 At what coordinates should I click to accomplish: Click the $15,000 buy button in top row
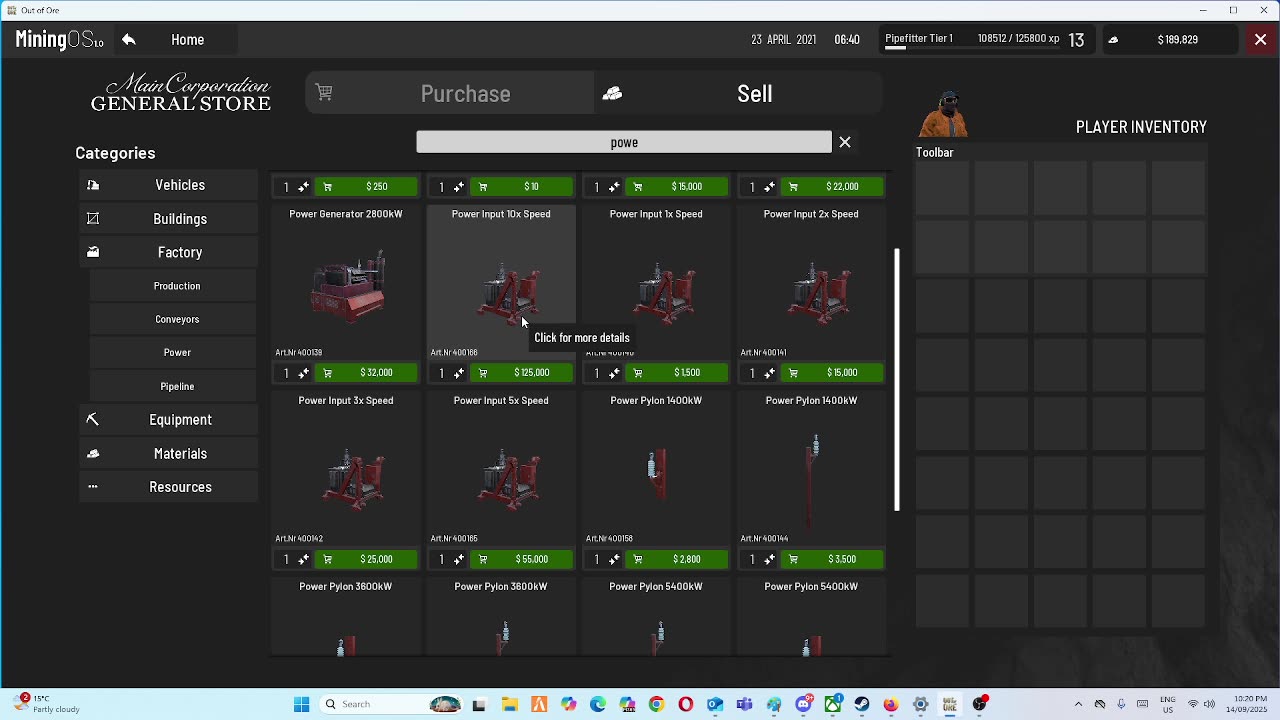[x=677, y=187]
